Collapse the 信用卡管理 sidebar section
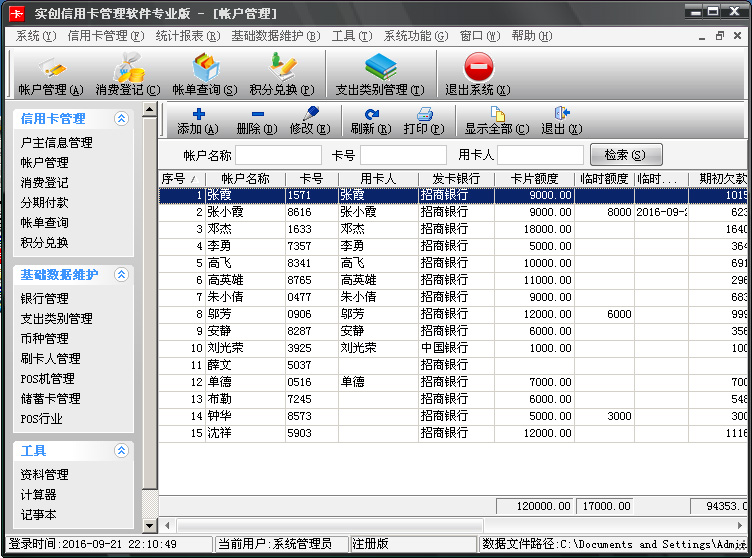Viewport: 752px width, 558px height. tap(121, 119)
